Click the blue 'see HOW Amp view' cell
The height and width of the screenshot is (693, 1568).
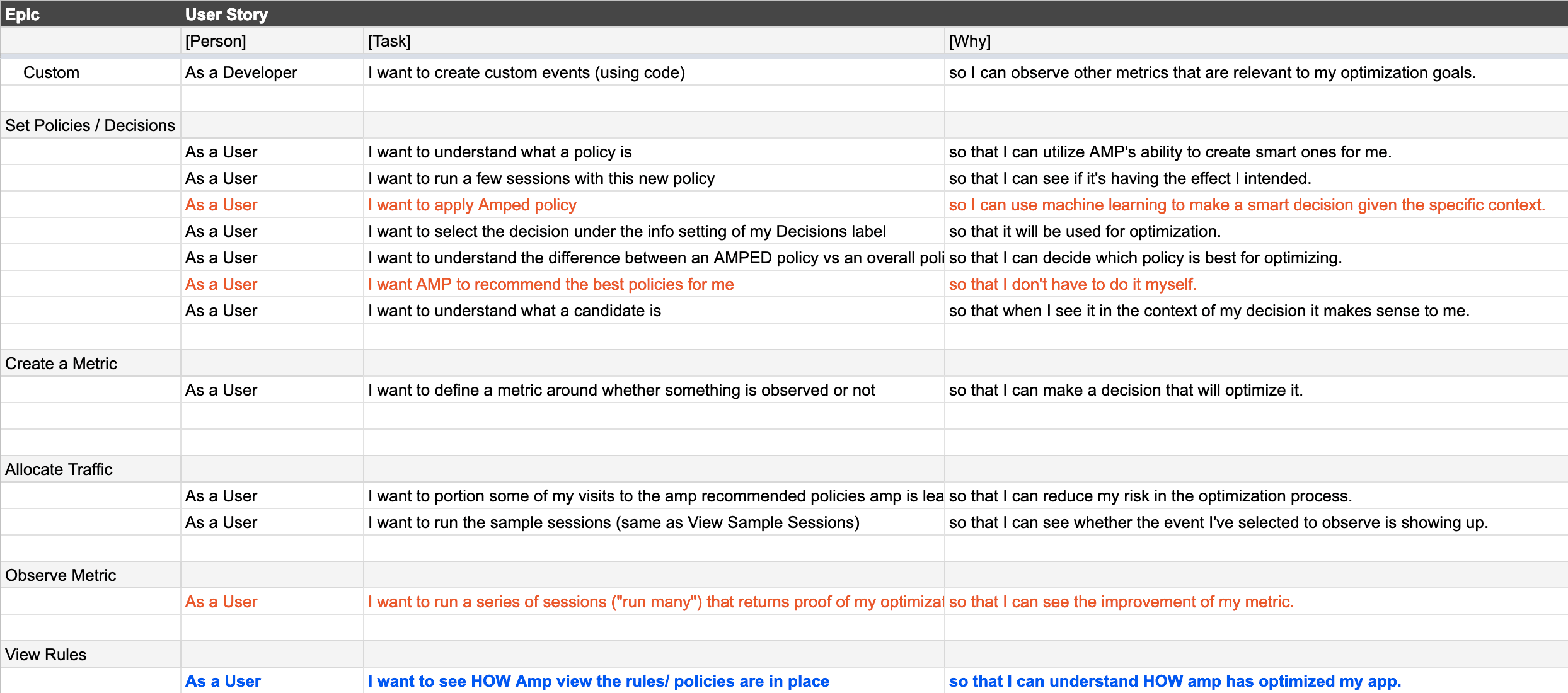(x=654, y=681)
